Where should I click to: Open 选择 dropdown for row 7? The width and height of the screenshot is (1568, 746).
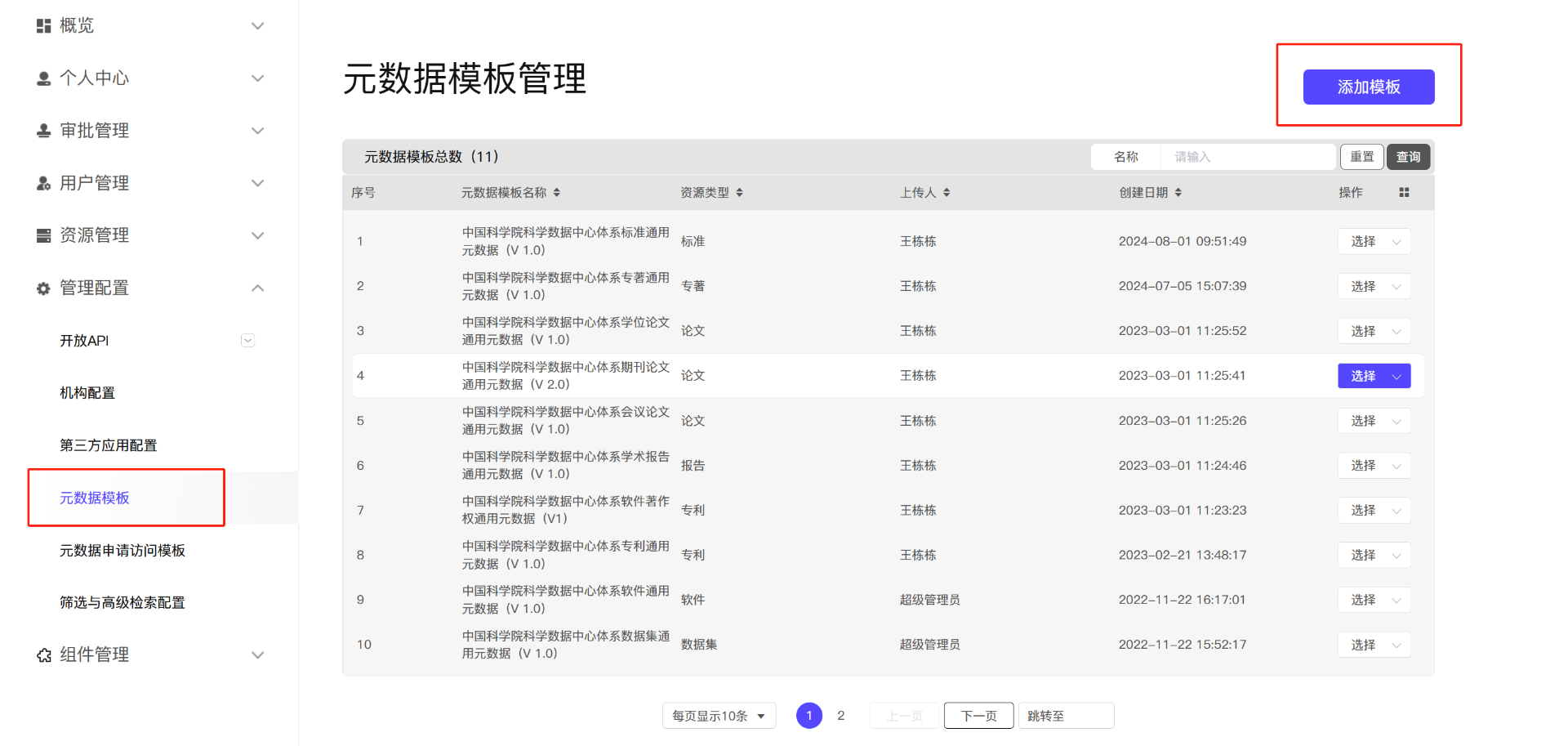[1374, 510]
